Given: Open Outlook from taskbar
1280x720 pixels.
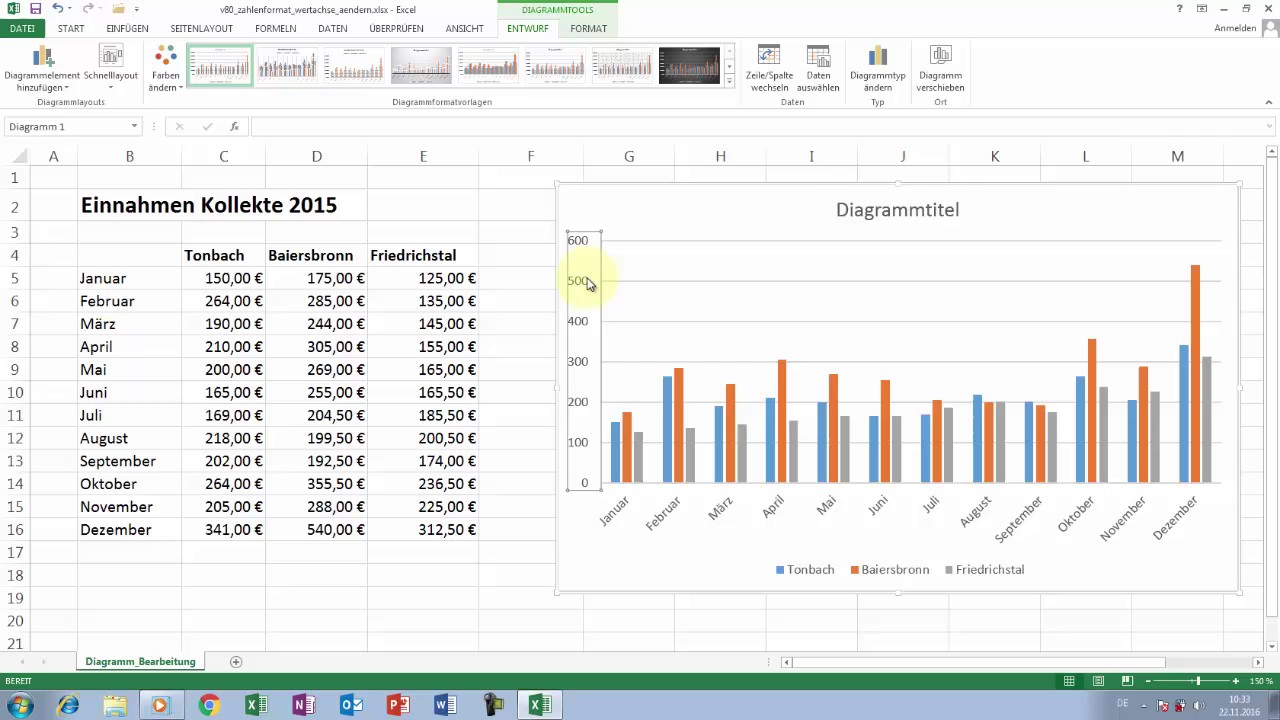Looking at the screenshot, I should coord(351,706).
